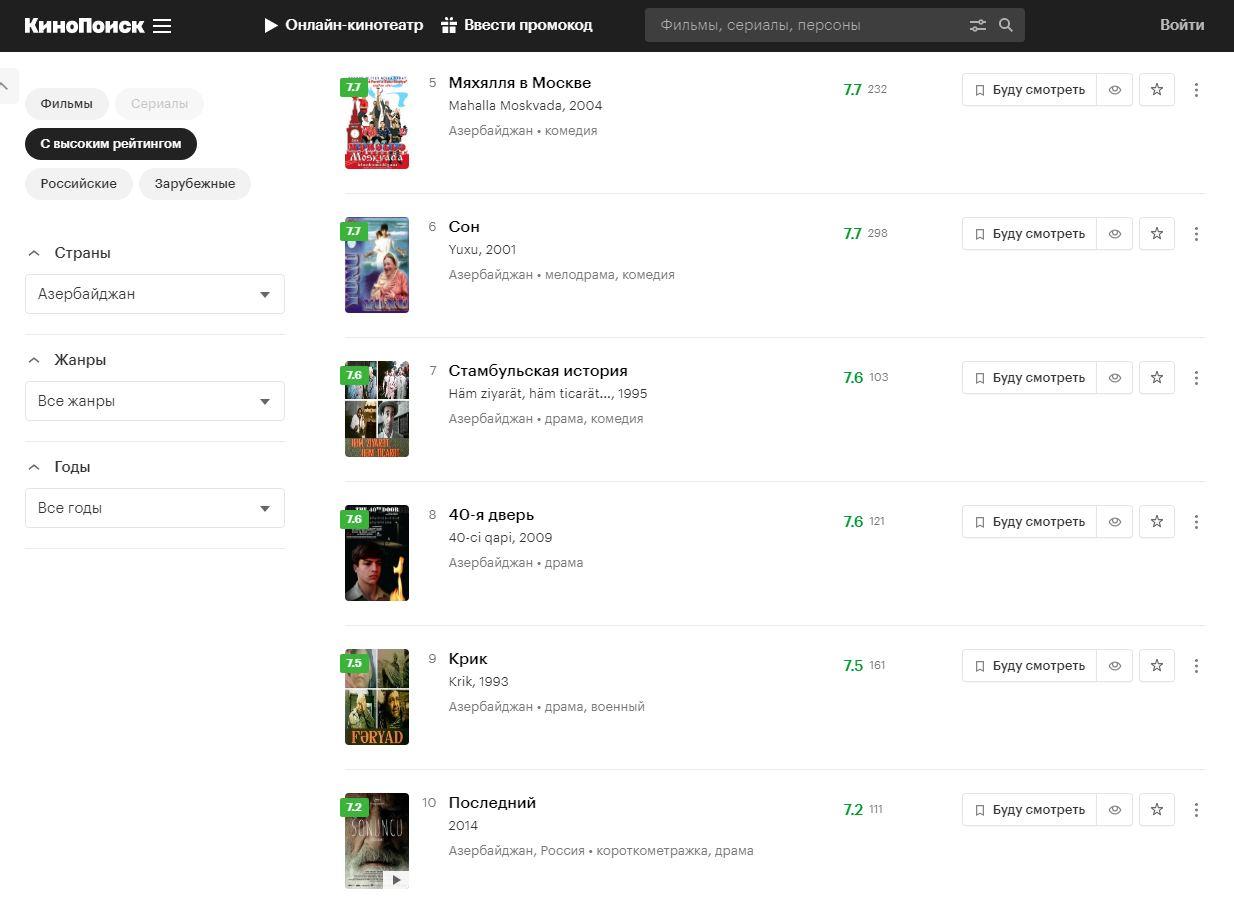Open the hamburger menu beside the КиноПоиск logo
Image resolution: width=1234 pixels, height=904 pixels.
click(x=162, y=26)
